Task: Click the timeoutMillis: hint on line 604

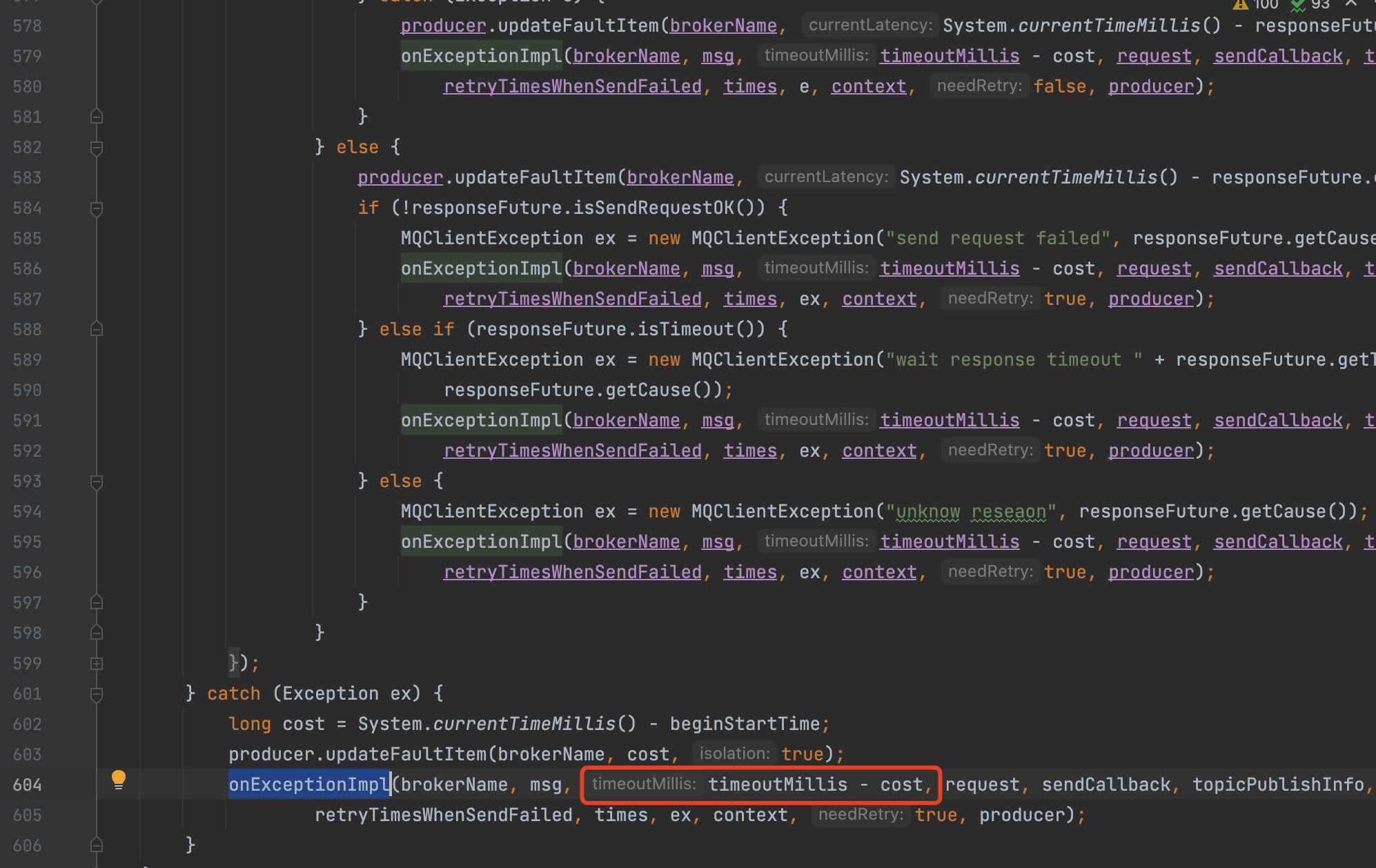Action: click(x=644, y=784)
